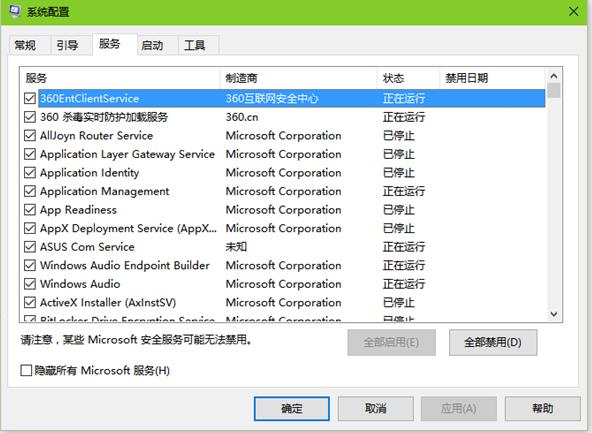Click the scrollbar down arrow

pos(554,314)
